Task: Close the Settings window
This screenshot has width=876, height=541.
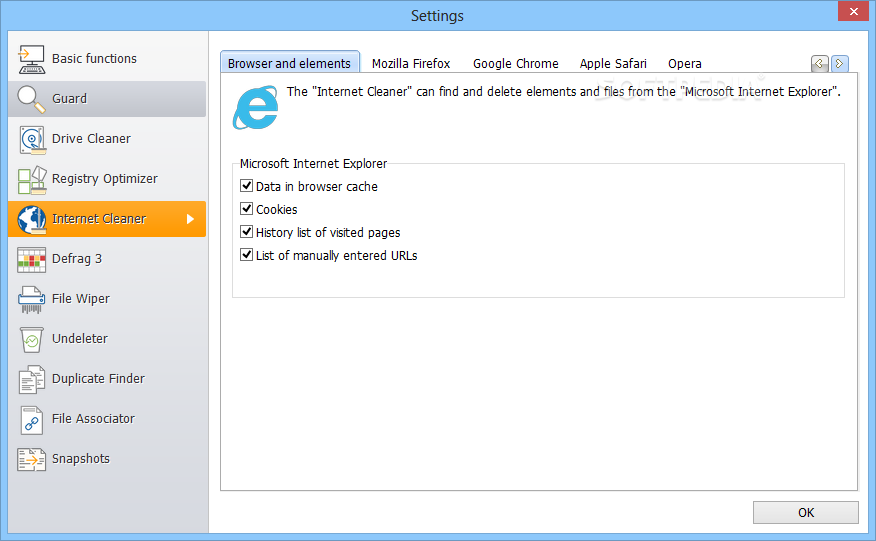Action: (853, 11)
